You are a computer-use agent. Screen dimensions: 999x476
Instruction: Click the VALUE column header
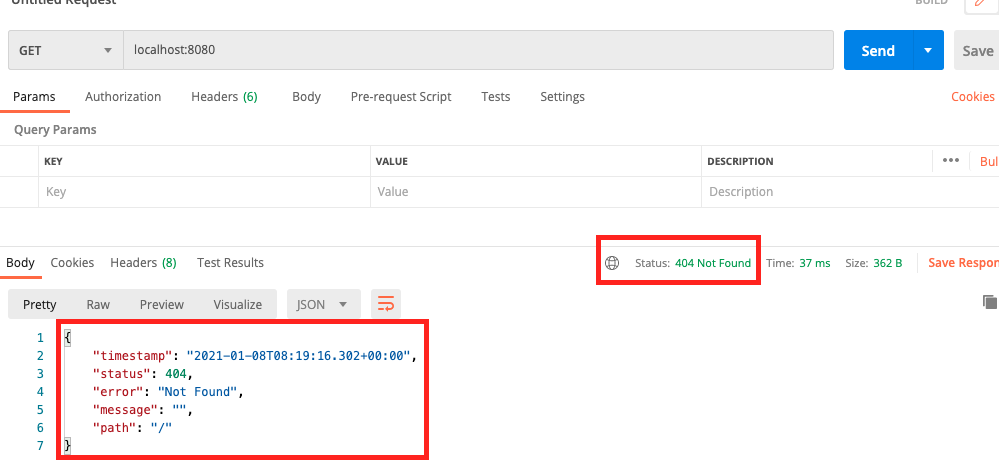tap(391, 161)
